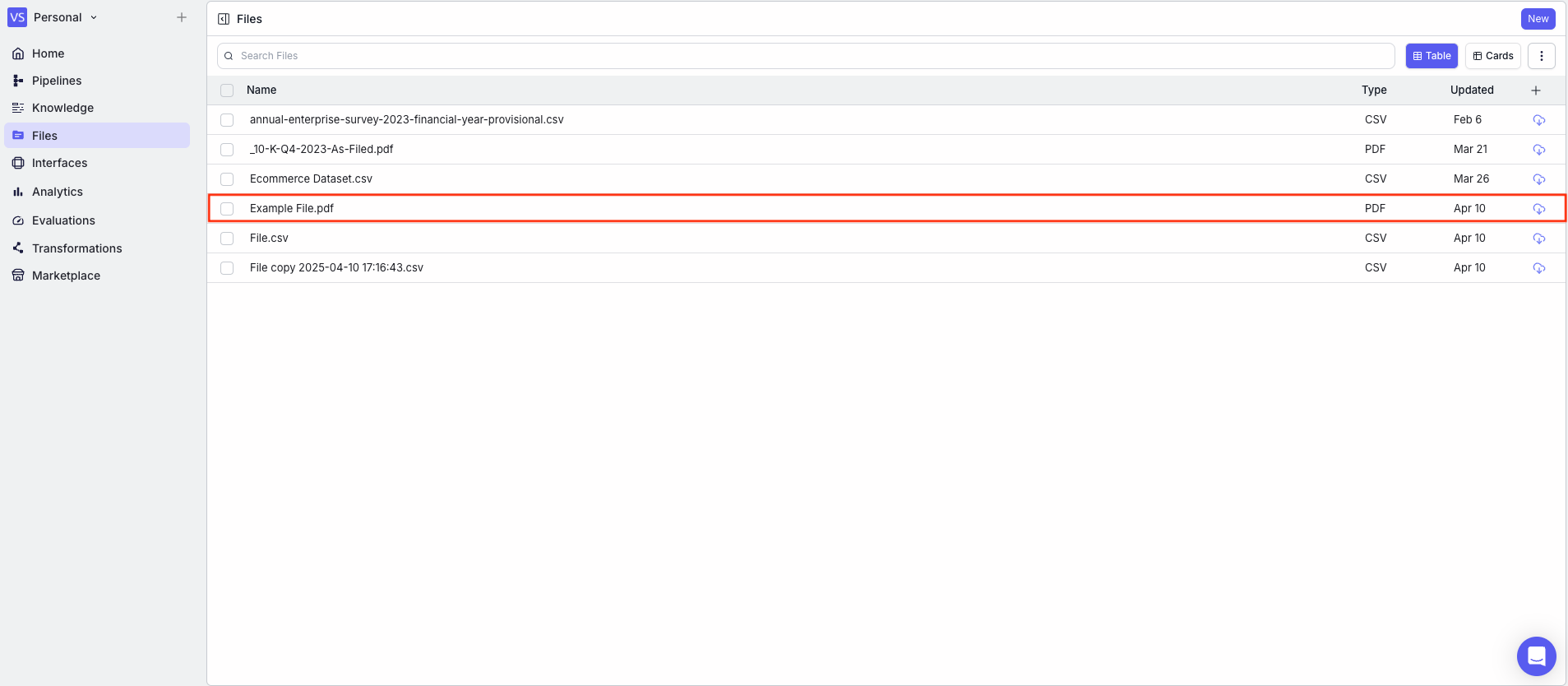The image size is (1568, 686).
Task: Click the VS workspace avatar
Action: tap(17, 17)
